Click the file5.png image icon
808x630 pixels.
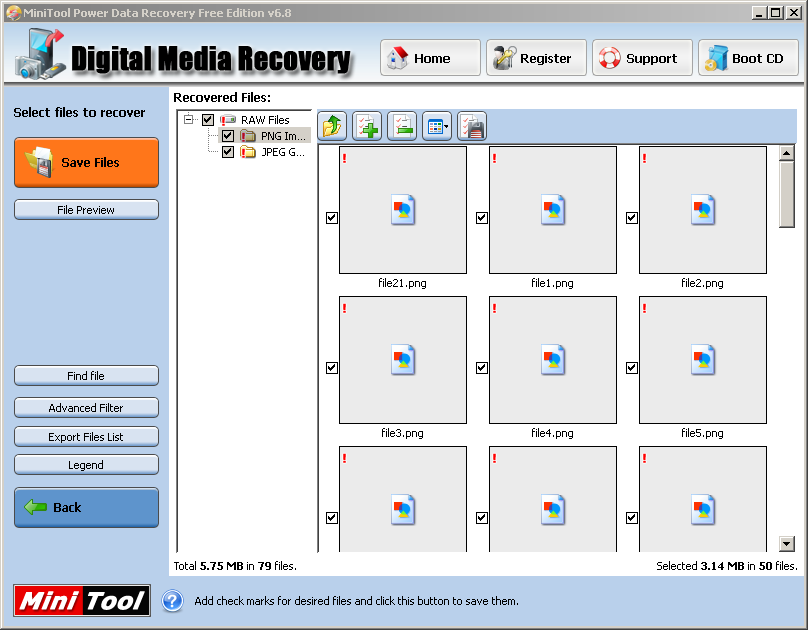pyautogui.click(x=702, y=360)
